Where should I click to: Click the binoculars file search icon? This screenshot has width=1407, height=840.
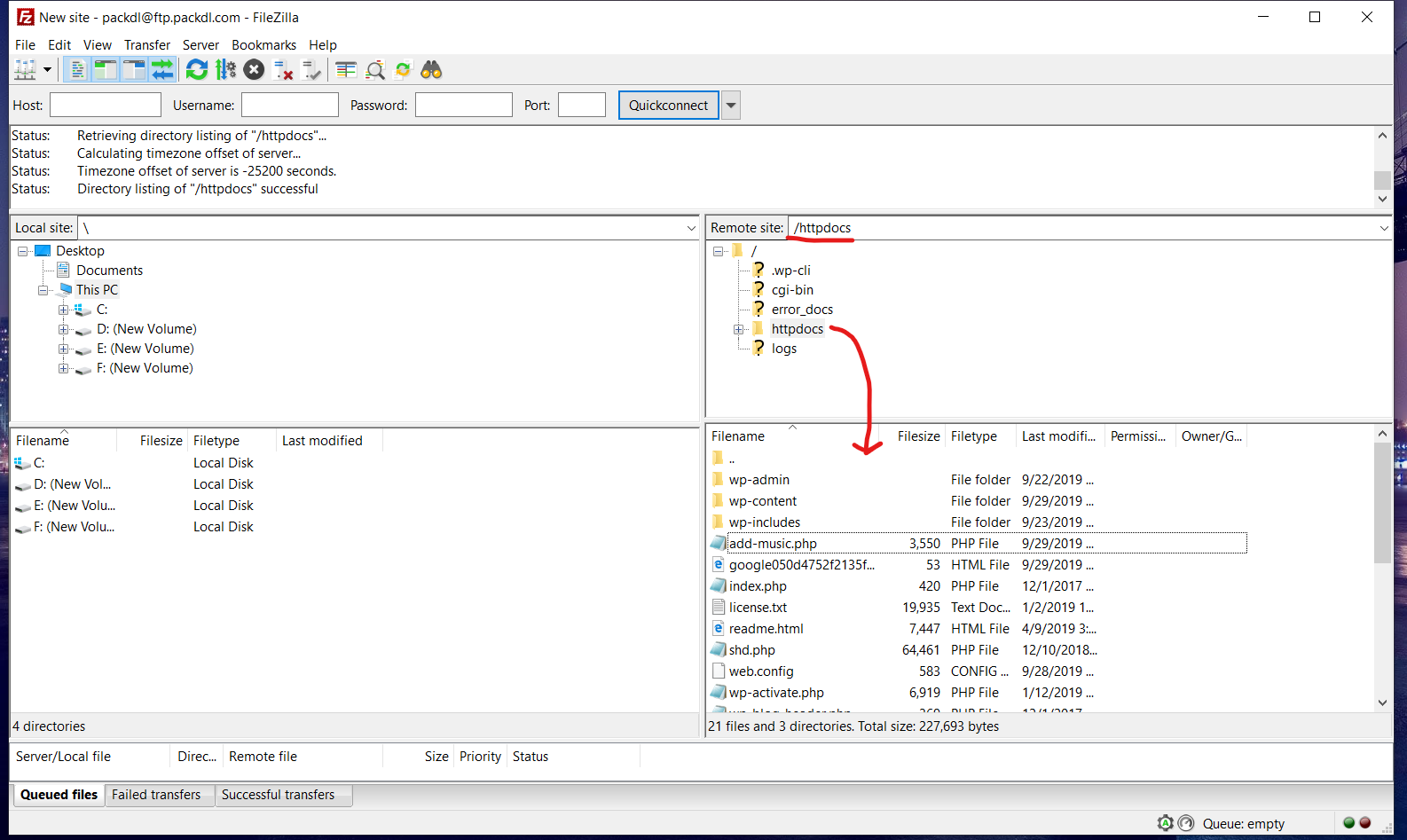(431, 70)
